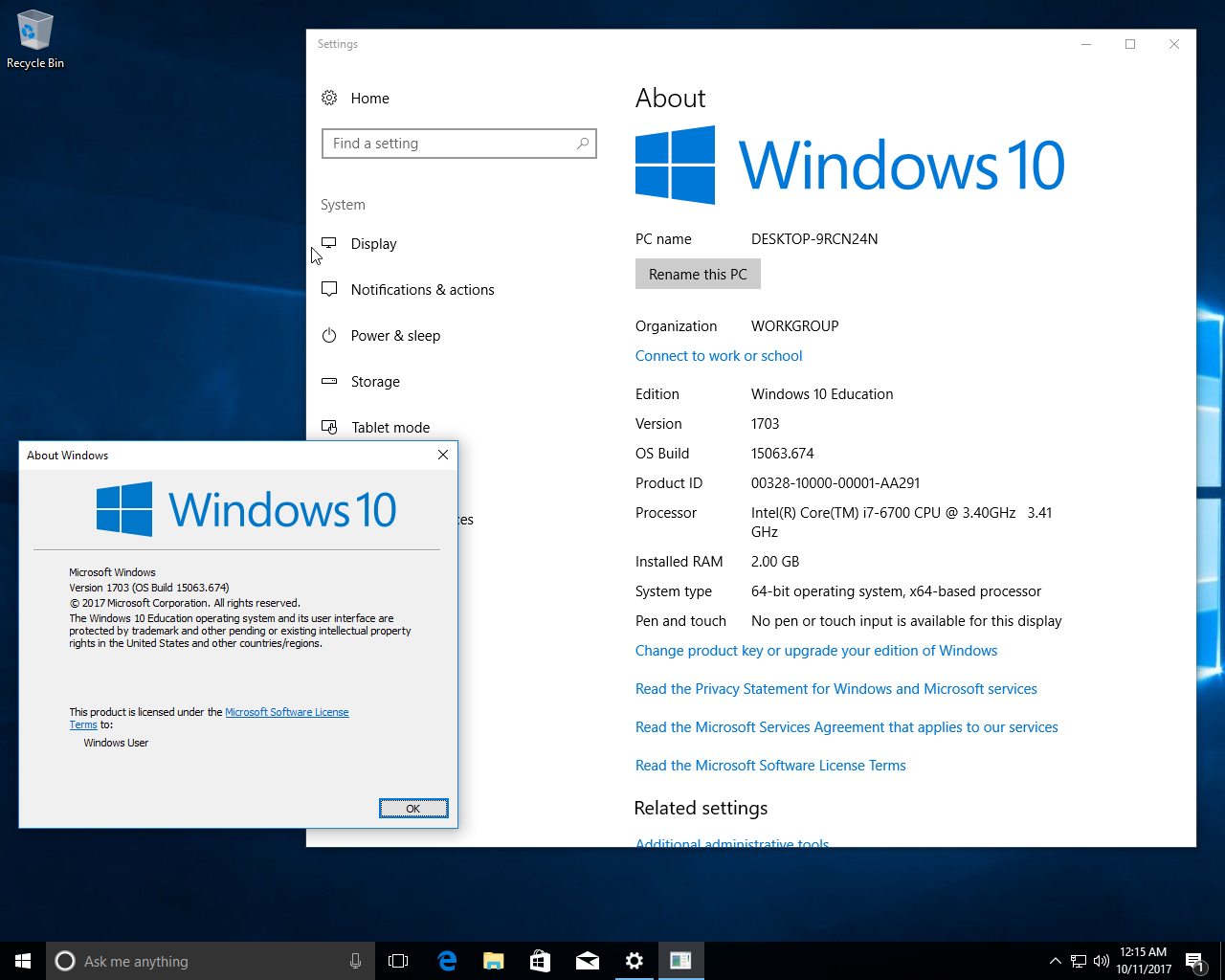Open Home in Settings sidebar
1225x980 pixels.
(x=355, y=99)
